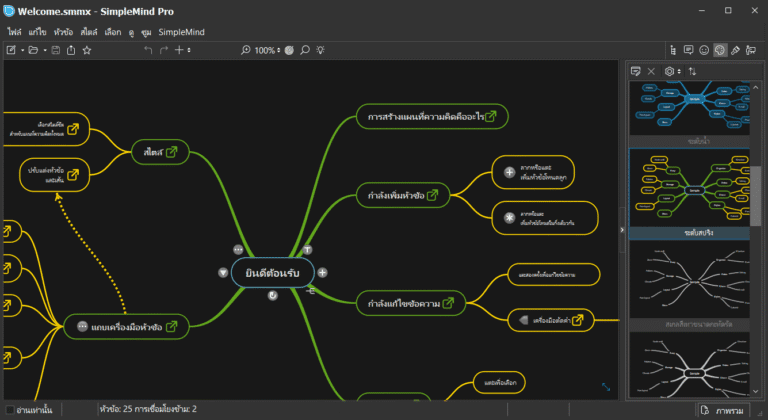Toggle the lightbulb highlight icon

(x=320, y=50)
